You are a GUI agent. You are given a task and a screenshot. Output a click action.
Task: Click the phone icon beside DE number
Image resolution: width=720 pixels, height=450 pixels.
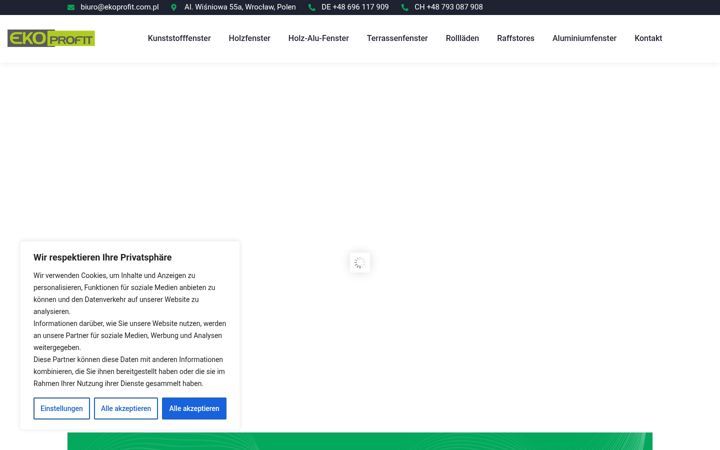pos(312,7)
